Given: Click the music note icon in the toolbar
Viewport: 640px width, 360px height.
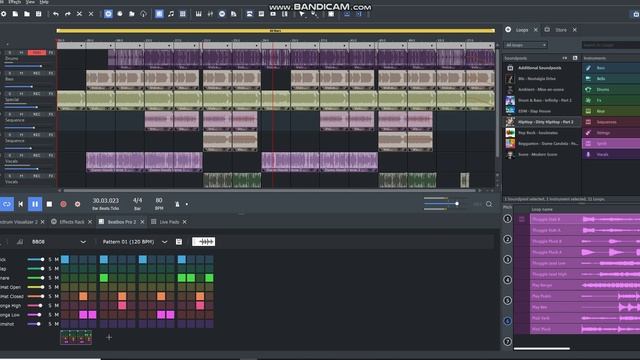Looking at the screenshot, I should tap(171, 14).
